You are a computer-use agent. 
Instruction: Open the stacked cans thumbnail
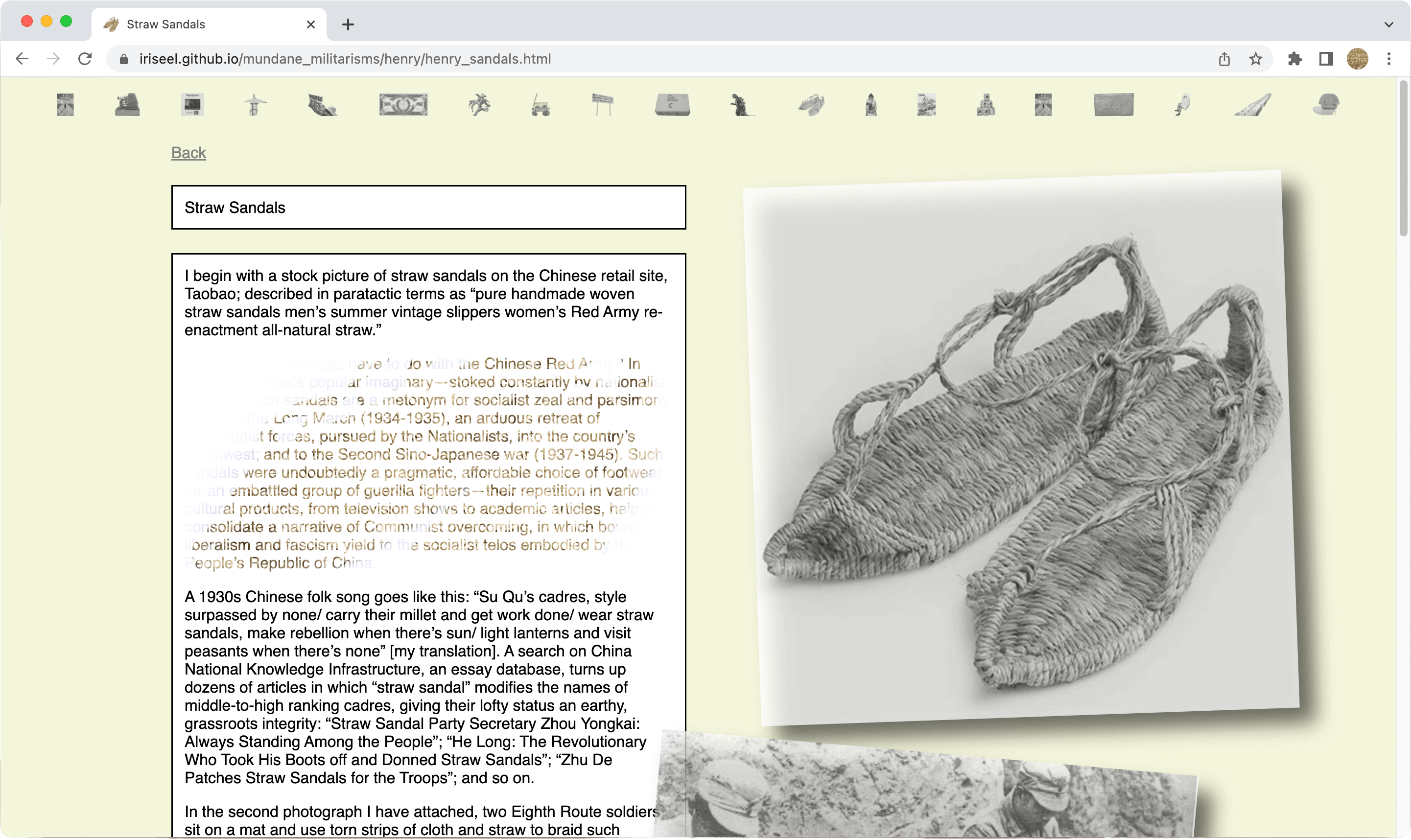(986, 105)
